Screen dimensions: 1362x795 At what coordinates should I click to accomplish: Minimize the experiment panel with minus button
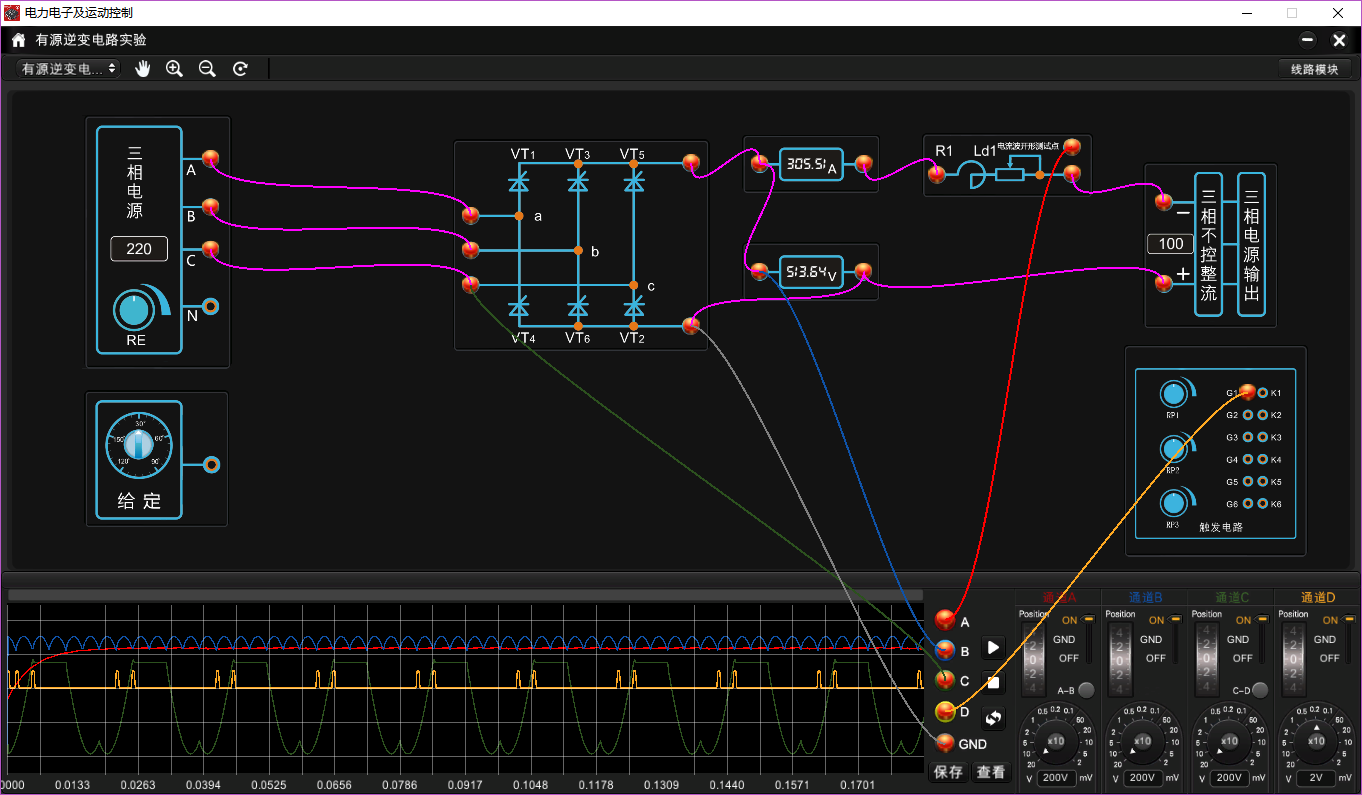[x=1308, y=40]
